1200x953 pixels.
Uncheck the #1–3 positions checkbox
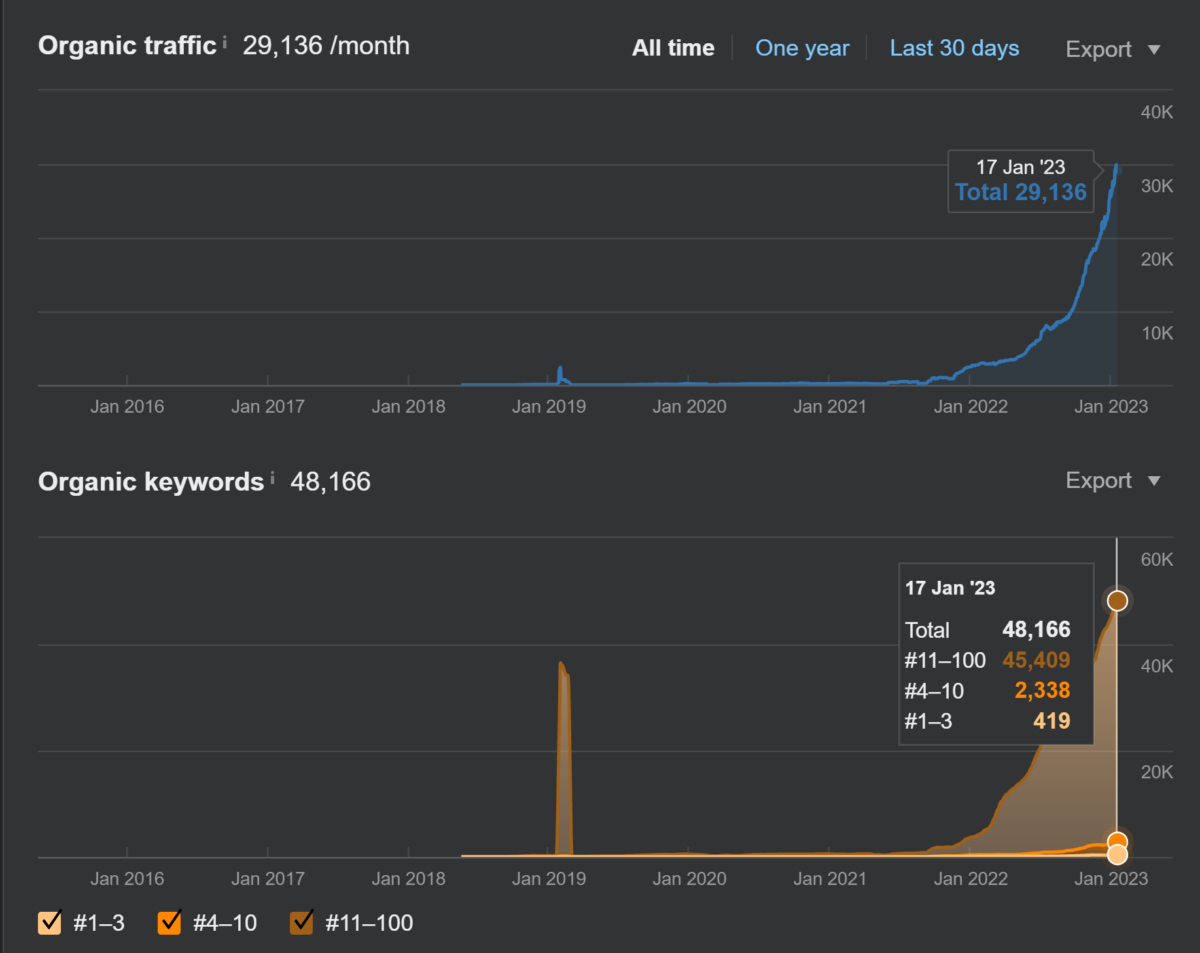pos(49,922)
